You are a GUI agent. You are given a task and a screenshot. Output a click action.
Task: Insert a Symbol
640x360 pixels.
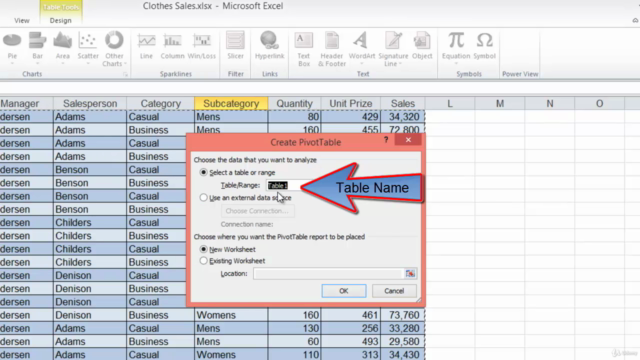(x=484, y=46)
